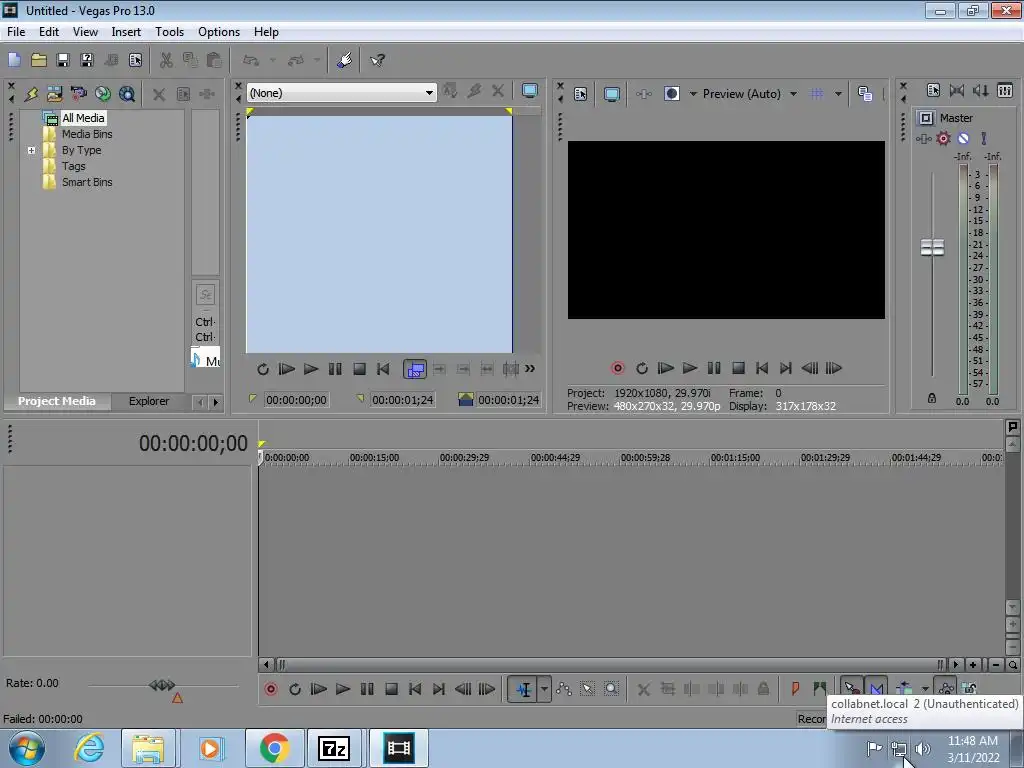Open the Search Media Bins magnifier icon
Screen dimensions: 1024x768
coord(127,94)
